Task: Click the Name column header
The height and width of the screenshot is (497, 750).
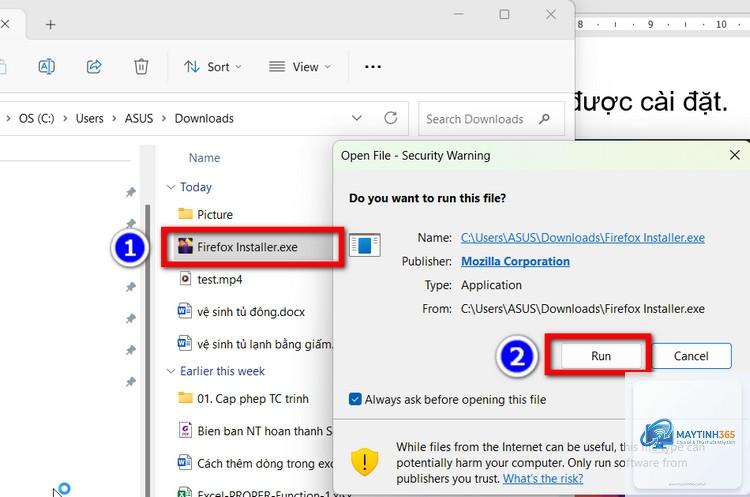Action: [x=204, y=158]
